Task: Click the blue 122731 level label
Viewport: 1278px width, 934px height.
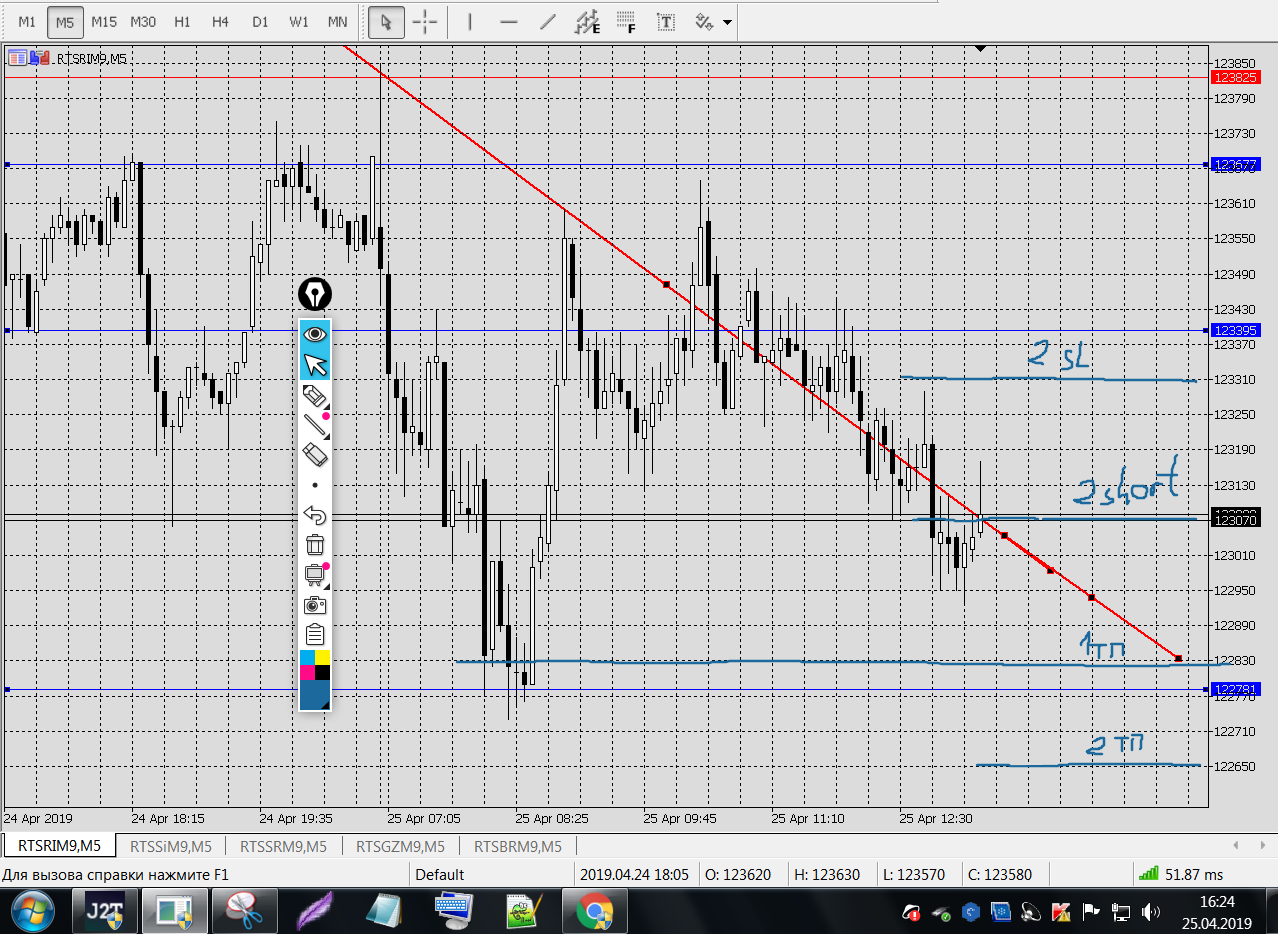Action: point(1234,689)
